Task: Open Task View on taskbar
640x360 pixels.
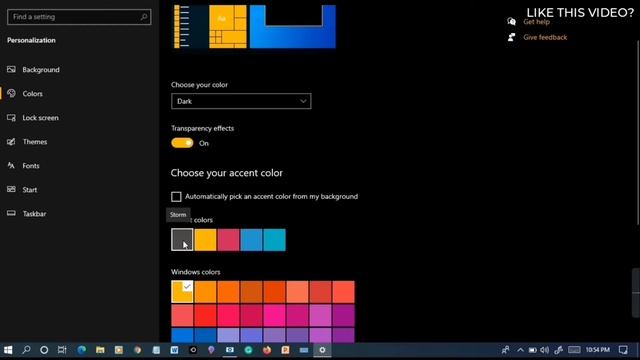Action: click(x=62, y=350)
